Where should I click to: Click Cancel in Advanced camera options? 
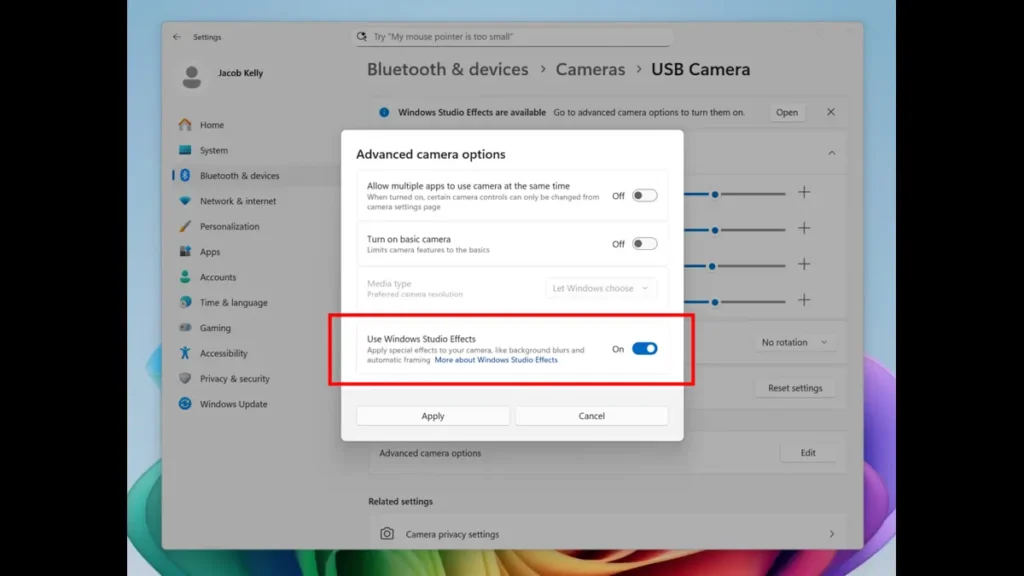592,416
